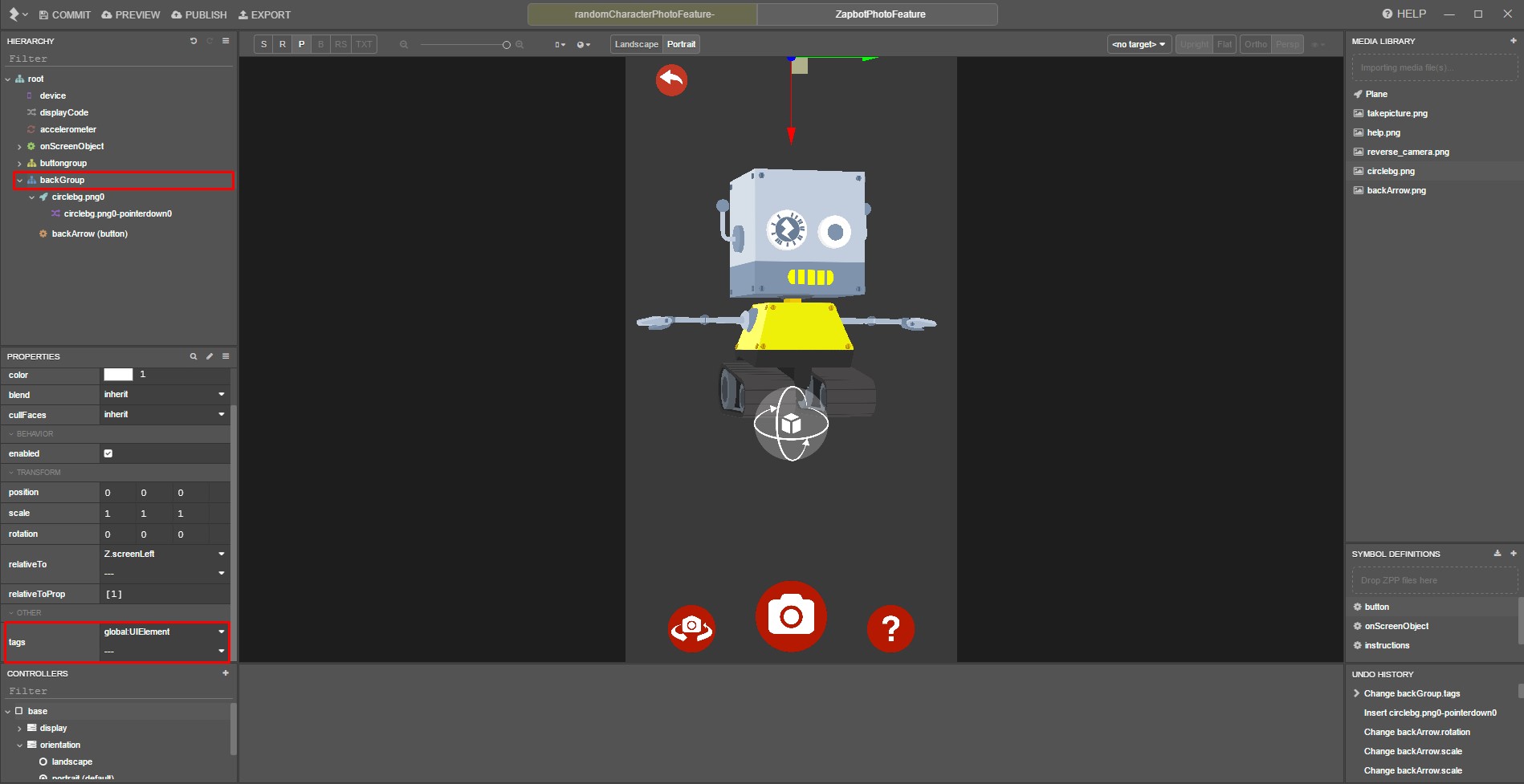Screen dimensions: 1524x784
Task: Open the ZapWorks logo menu
Action: [17, 14]
